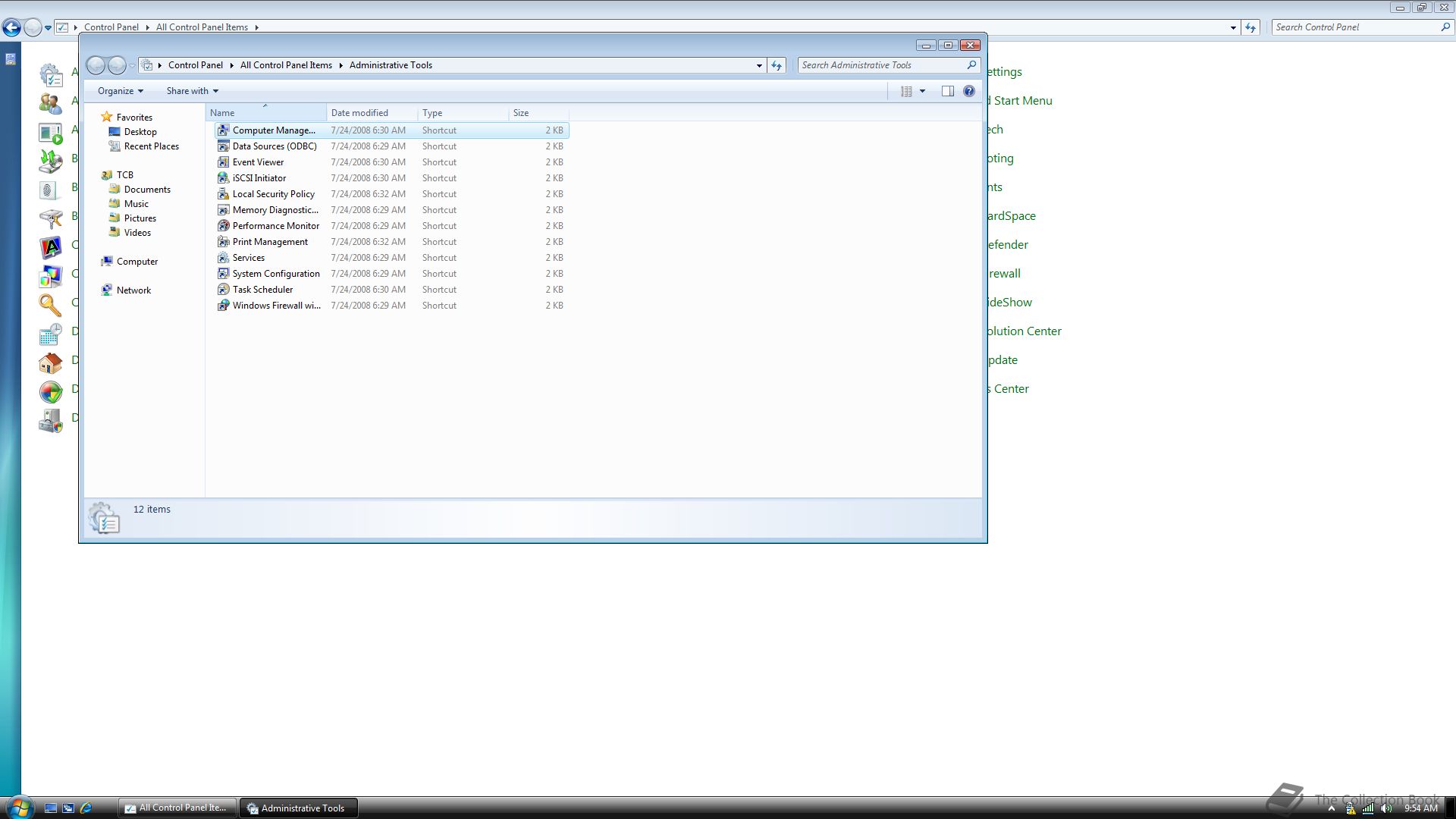Switch to Administrative Tools taskbar button
Screen dimensions: 1456x819
tap(299, 808)
